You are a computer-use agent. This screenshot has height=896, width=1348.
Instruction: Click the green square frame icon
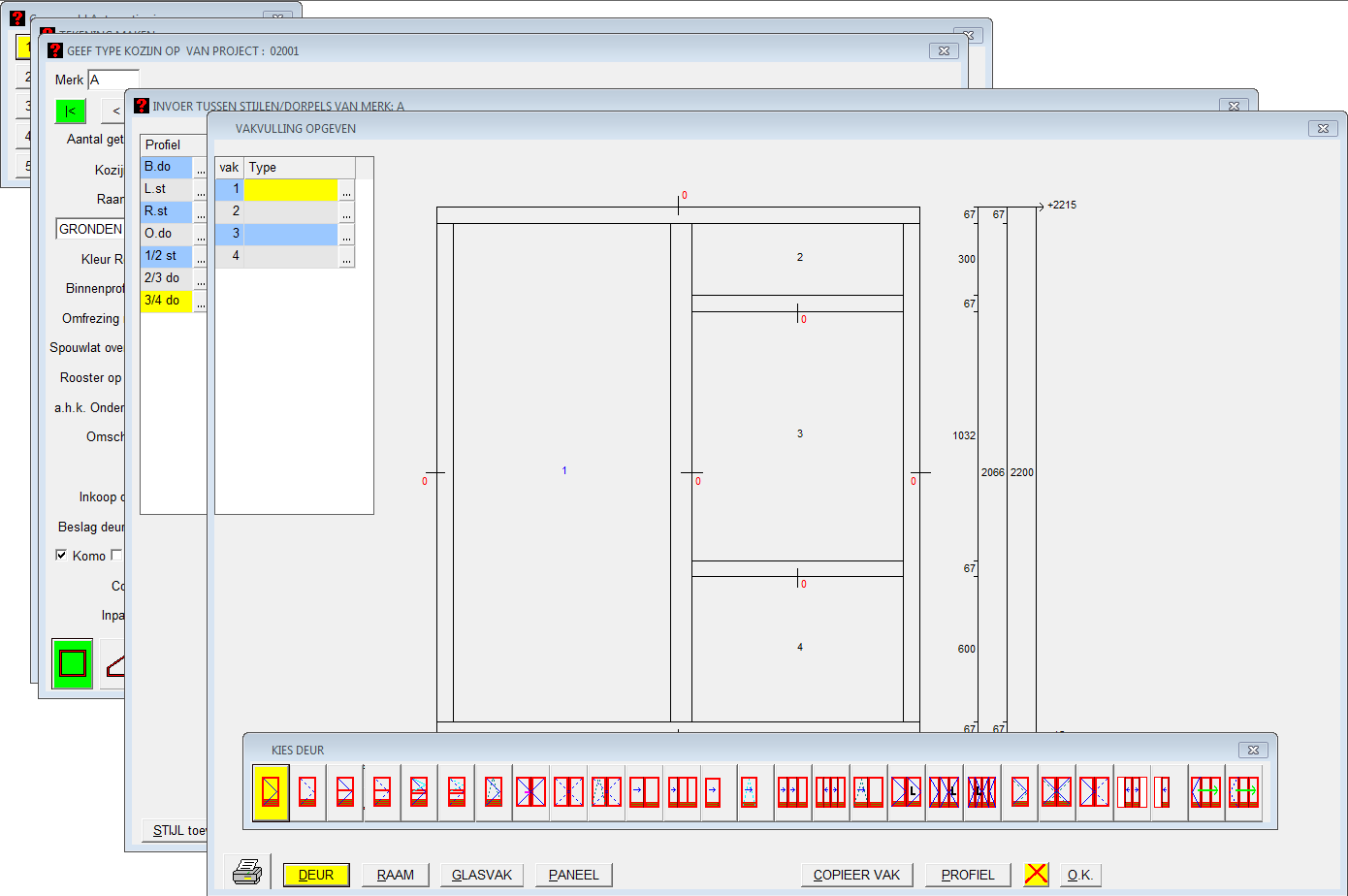73,664
